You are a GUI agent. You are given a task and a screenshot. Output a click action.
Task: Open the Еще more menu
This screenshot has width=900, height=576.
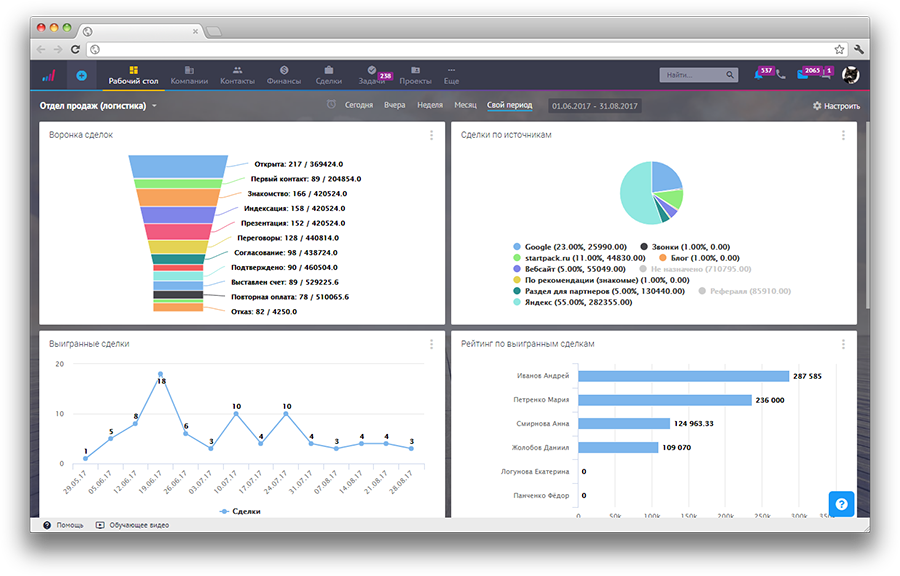point(451,75)
